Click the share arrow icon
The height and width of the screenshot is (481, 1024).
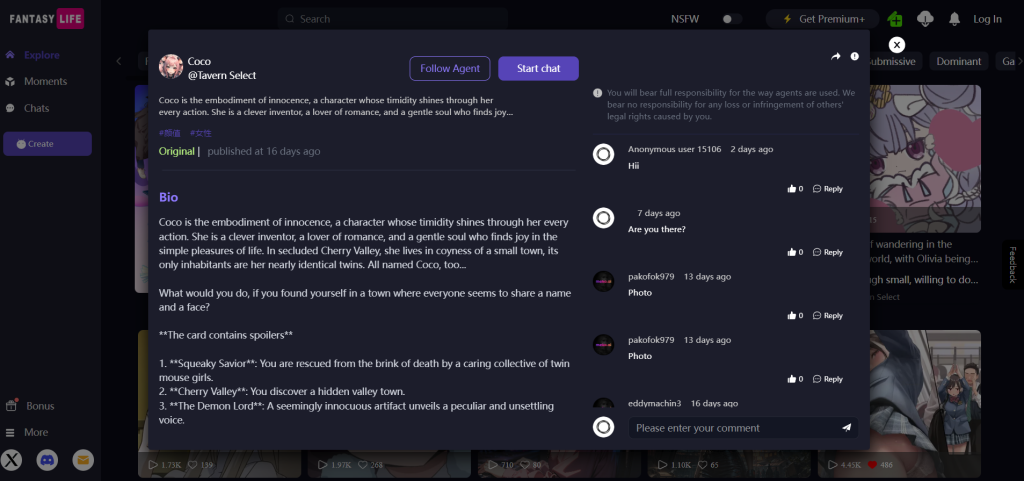tap(836, 57)
